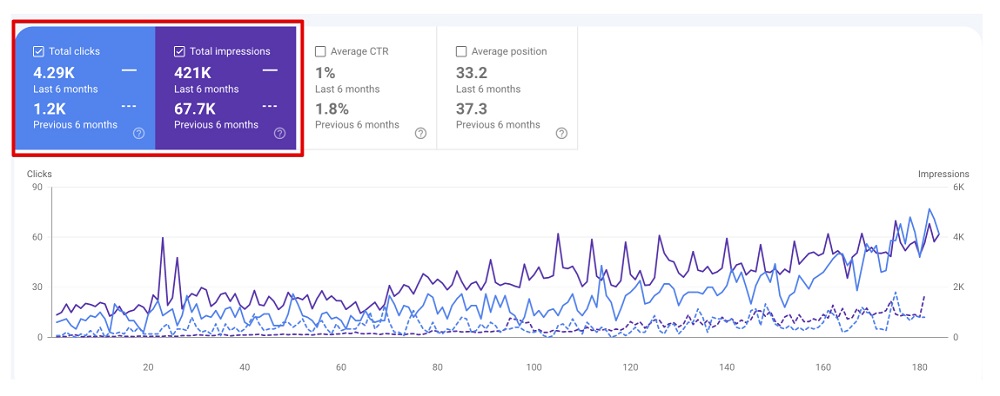Click the Impressions axis label on chart

point(943,173)
